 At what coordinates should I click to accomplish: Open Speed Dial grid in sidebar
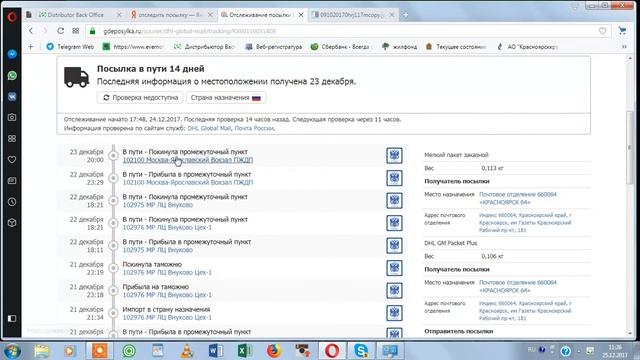pos(12,139)
